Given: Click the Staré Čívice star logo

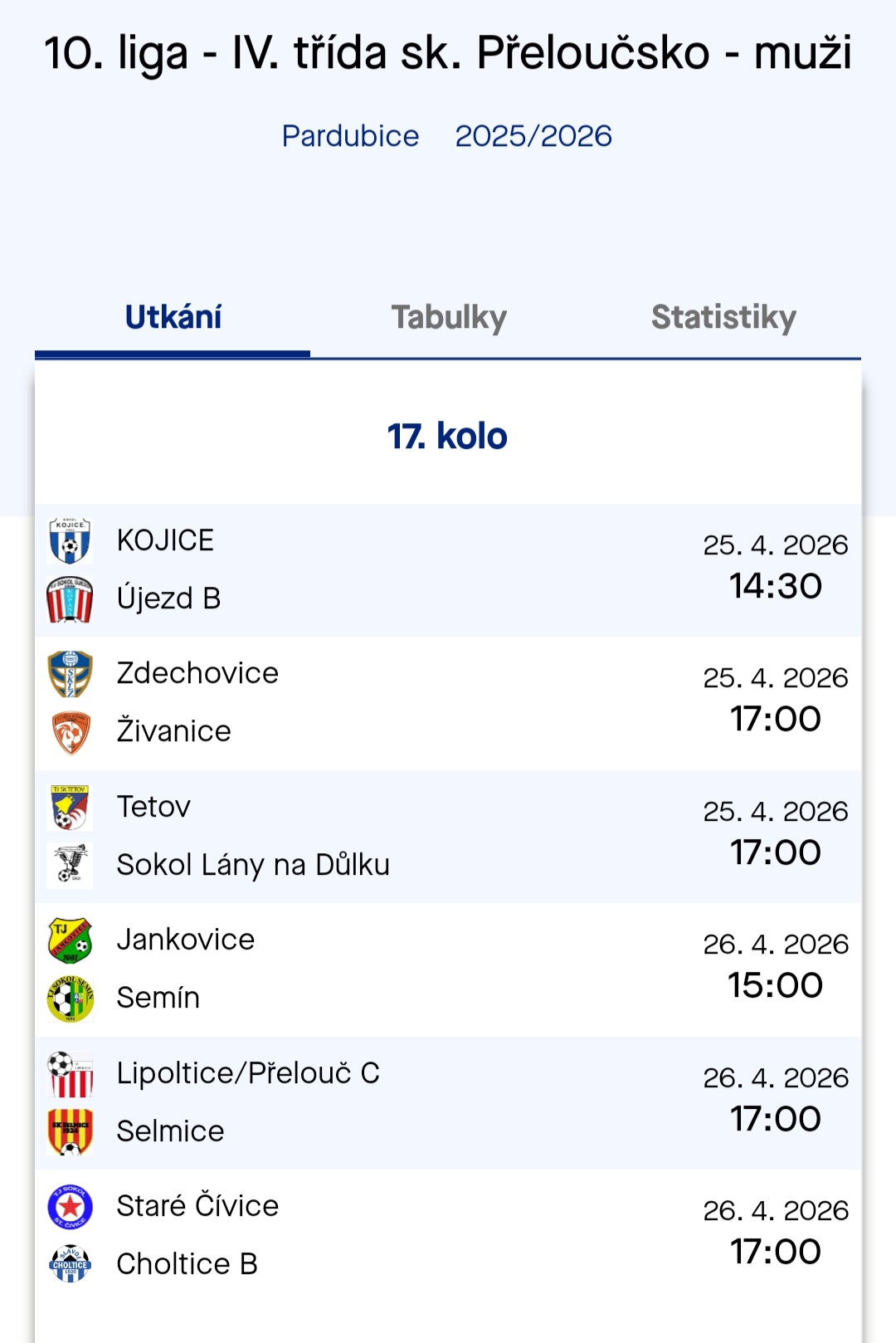Looking at the screenshot, I should [70, 1207].
